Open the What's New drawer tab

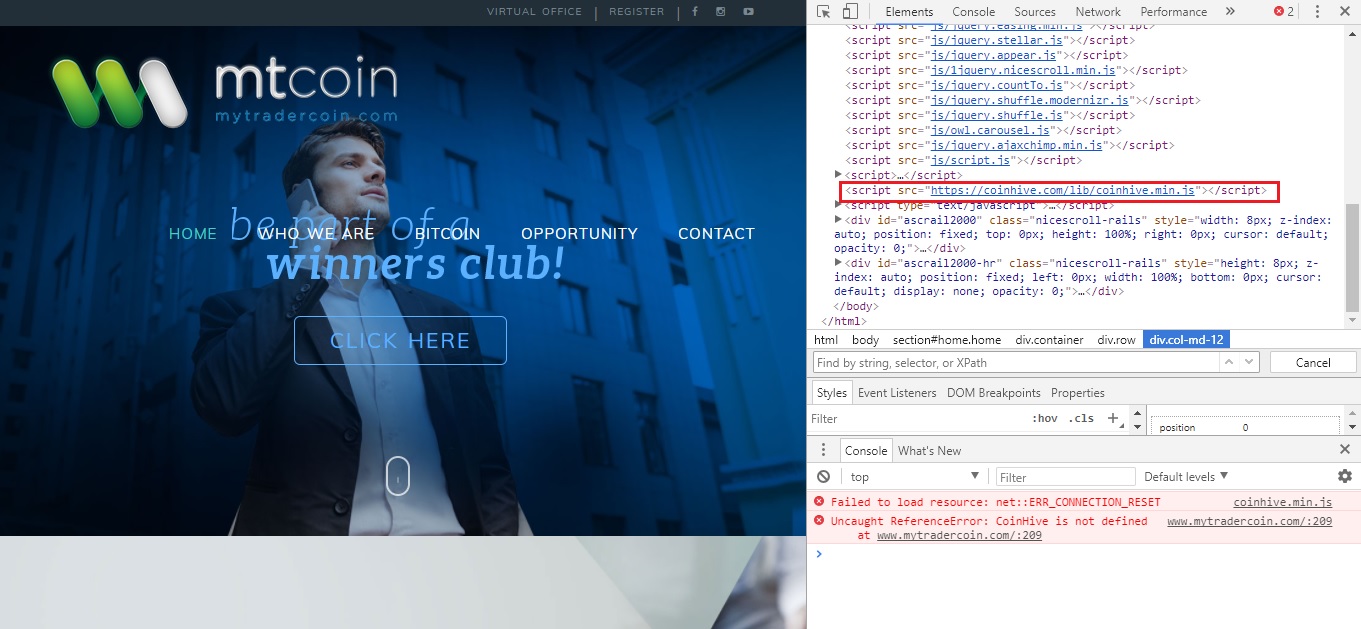[929, 451]
